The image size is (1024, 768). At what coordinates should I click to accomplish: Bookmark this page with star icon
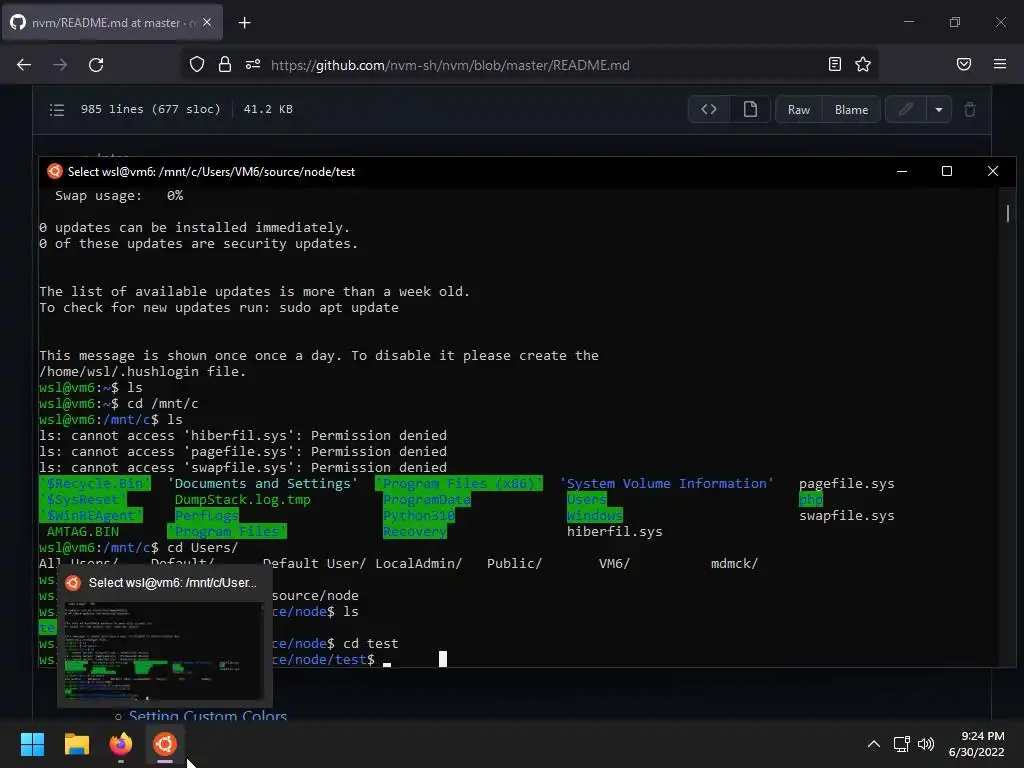(863, 64)
